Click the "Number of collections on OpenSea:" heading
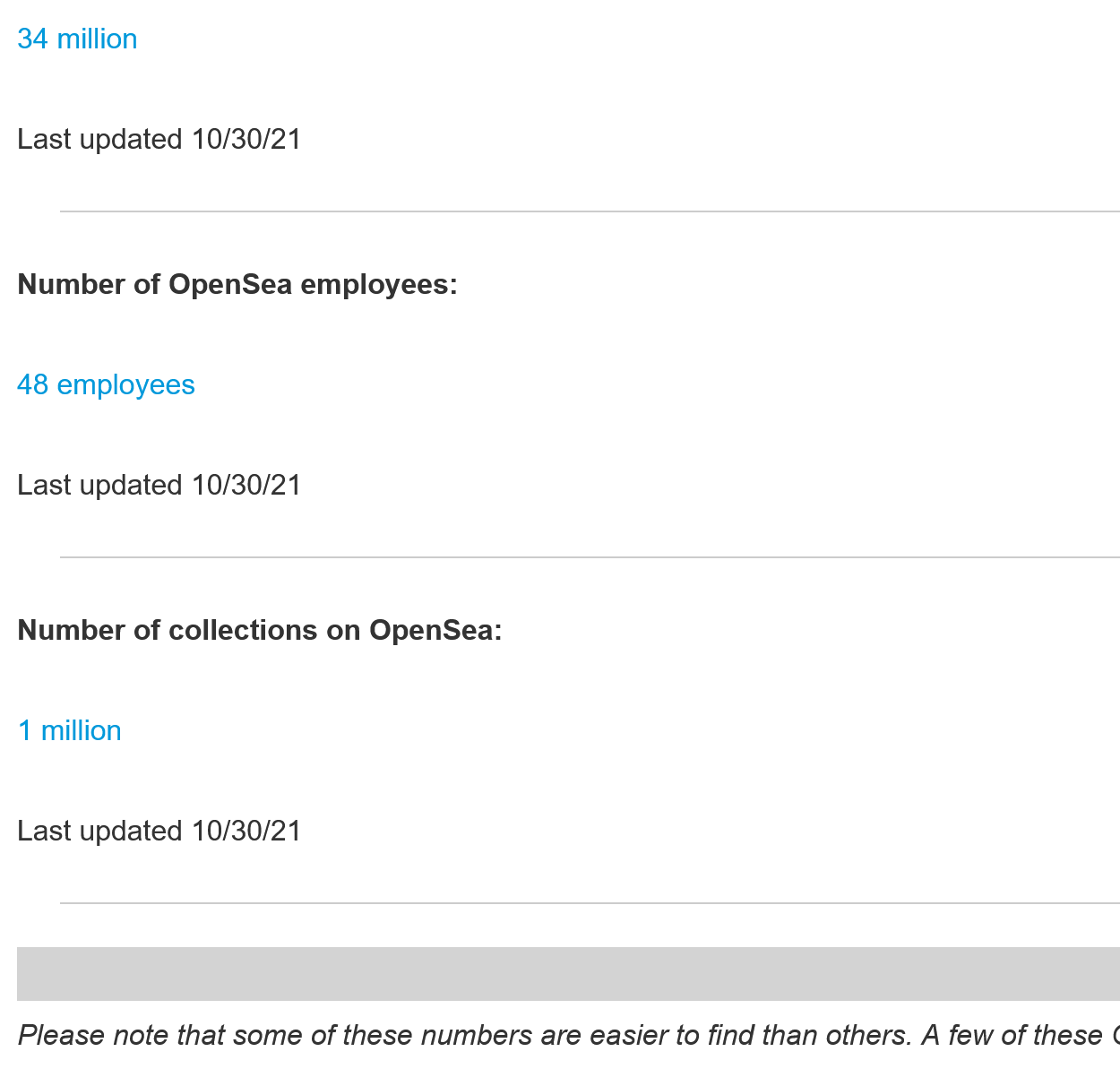The image size is (1120, 1086). pyautogui.click(x=260, y=630)
